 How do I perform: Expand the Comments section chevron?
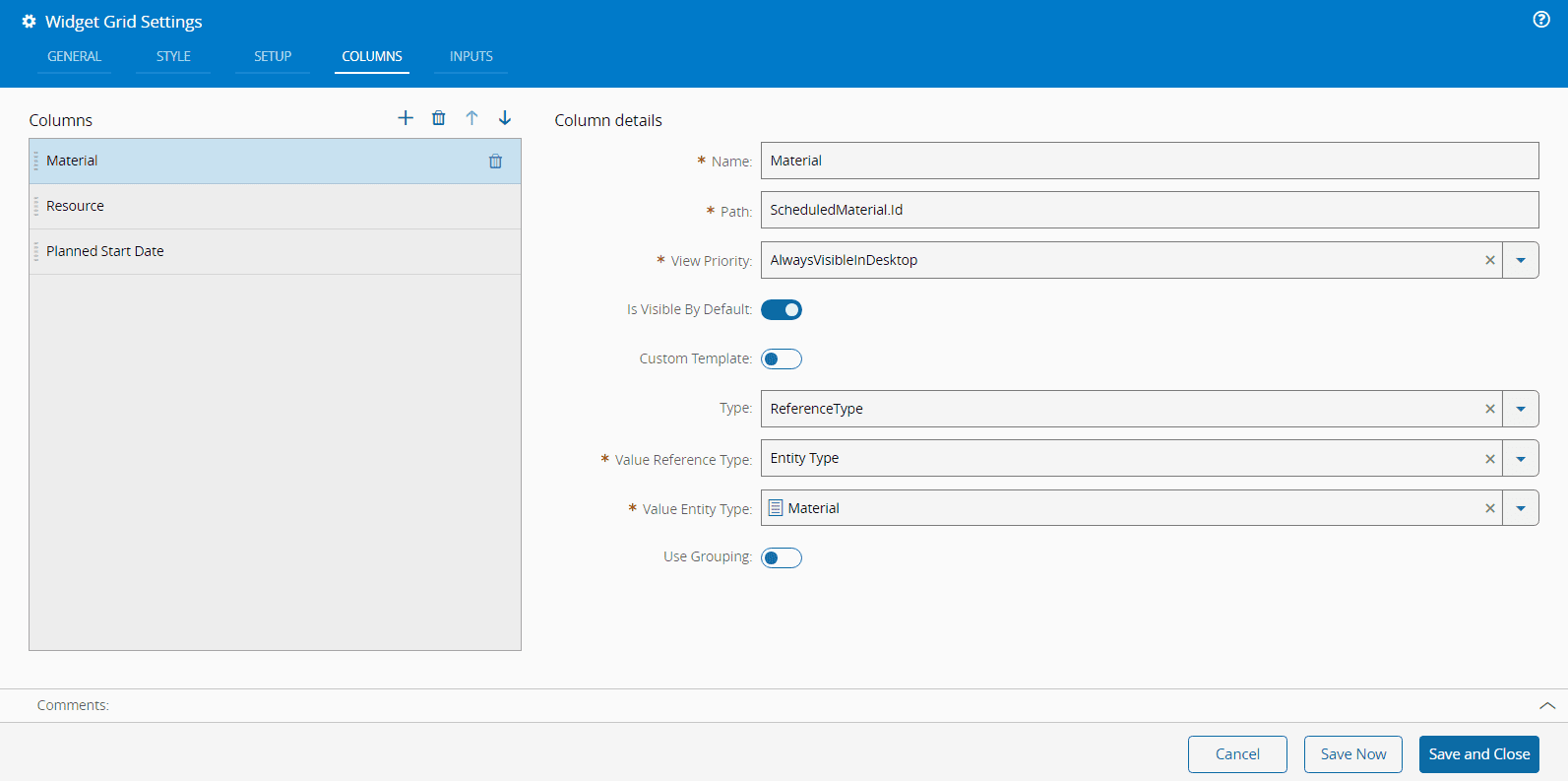(1546, 705)
